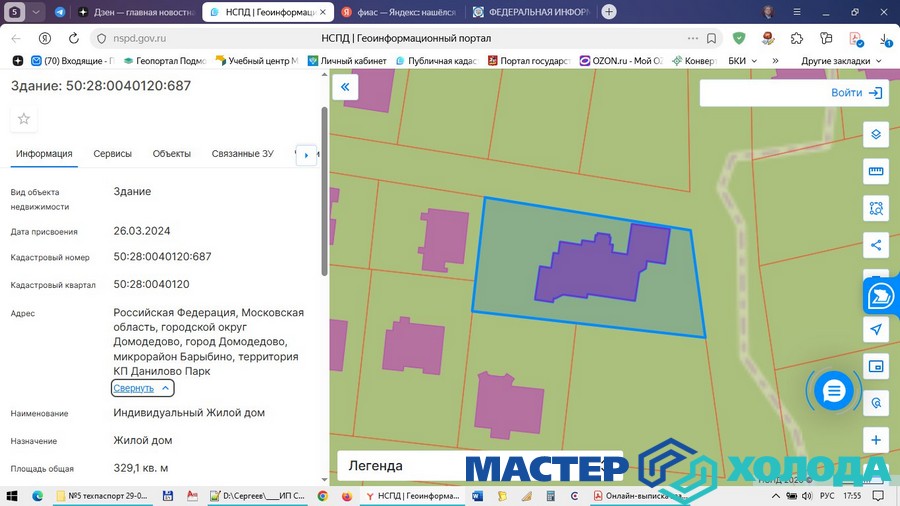
Task: Switch to the Сервисы tab
Action: click(112, 154)
